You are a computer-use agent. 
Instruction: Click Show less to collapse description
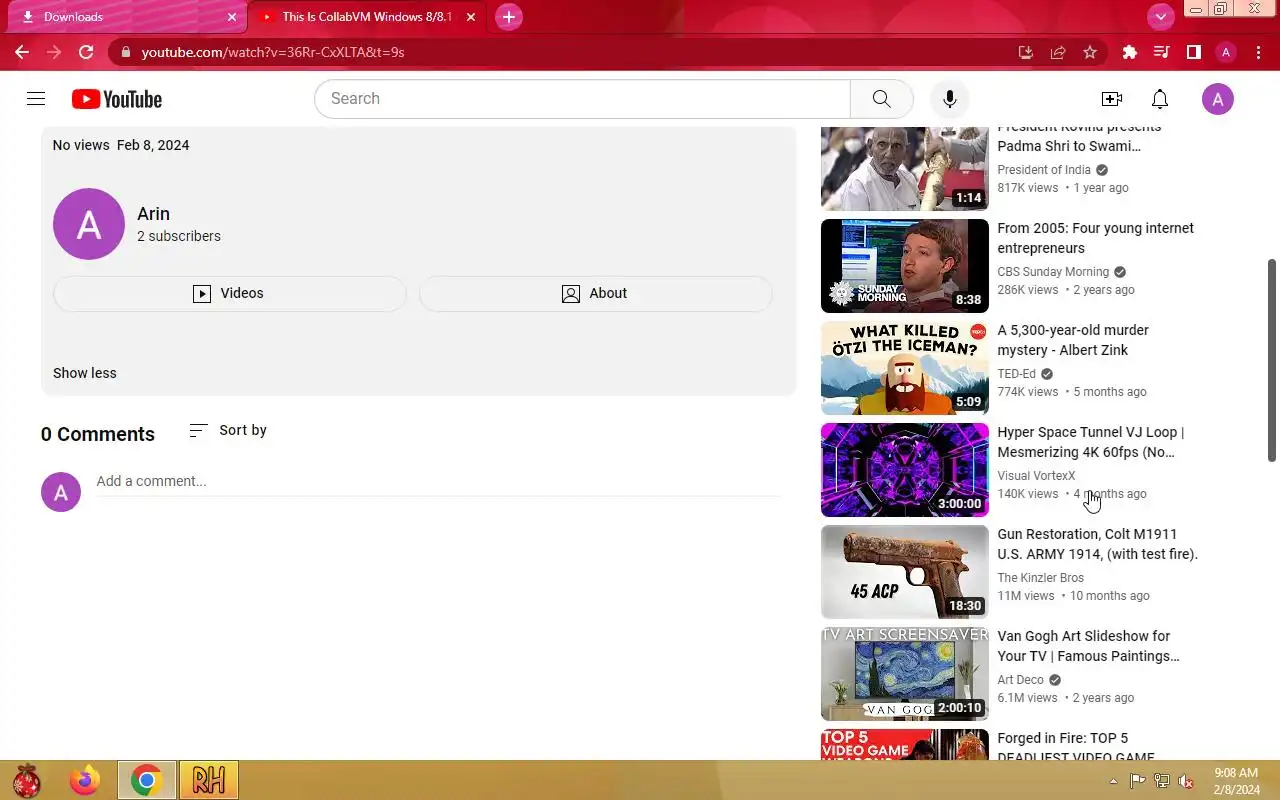tap(85, 373)
